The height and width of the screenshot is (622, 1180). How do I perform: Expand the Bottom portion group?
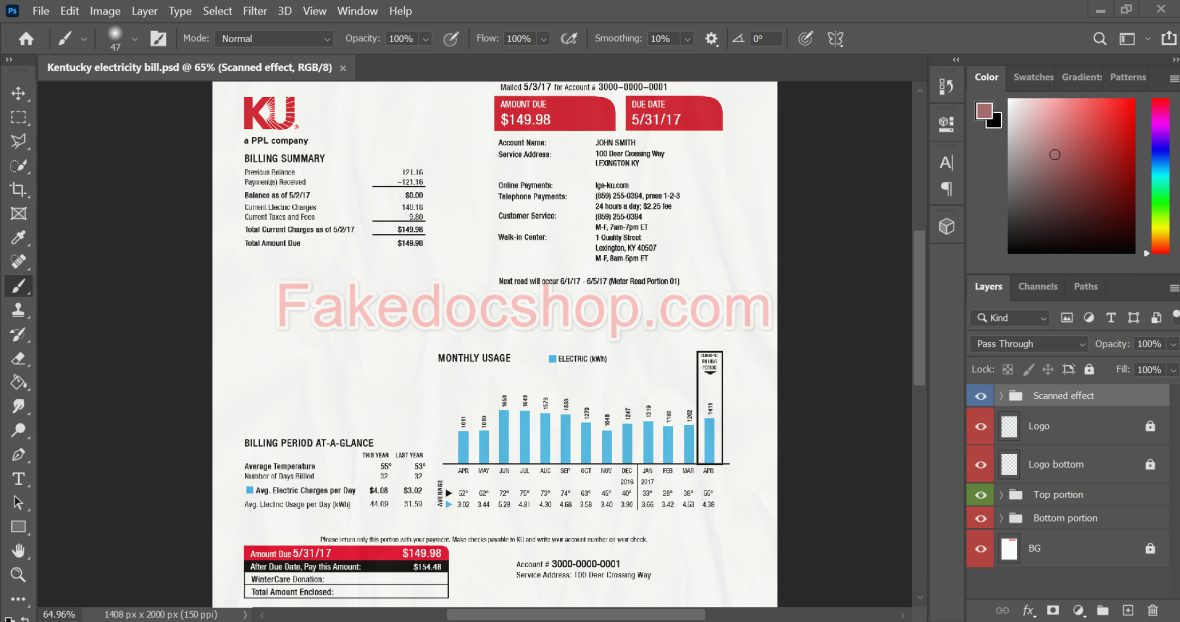[1001, 518]
